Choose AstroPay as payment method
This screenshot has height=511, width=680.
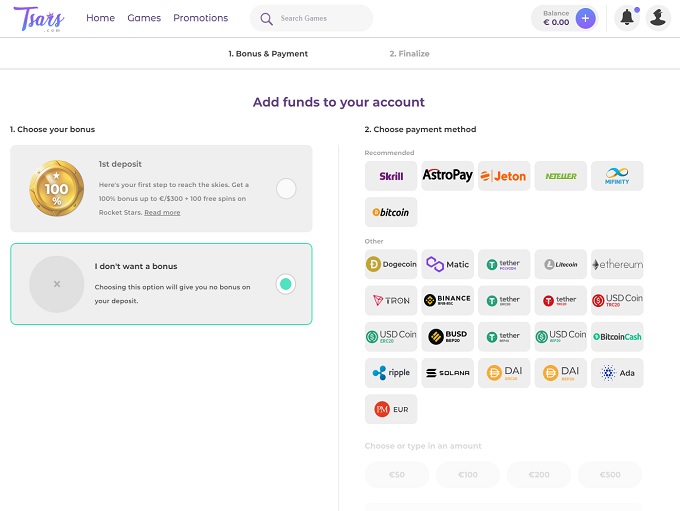click(x=447, y=176)
